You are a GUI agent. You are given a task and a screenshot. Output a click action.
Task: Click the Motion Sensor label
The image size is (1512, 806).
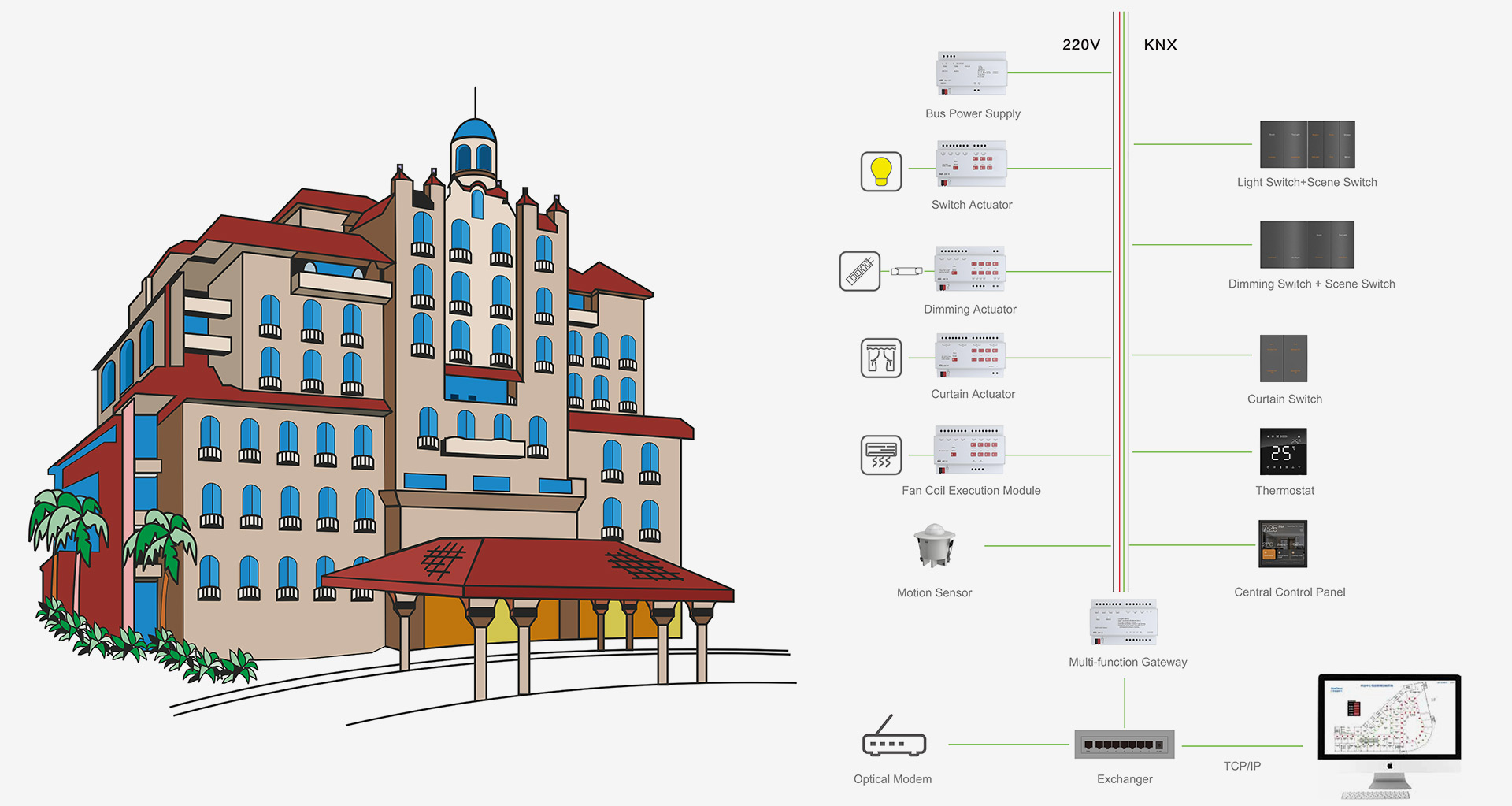(x=934, y=592)
